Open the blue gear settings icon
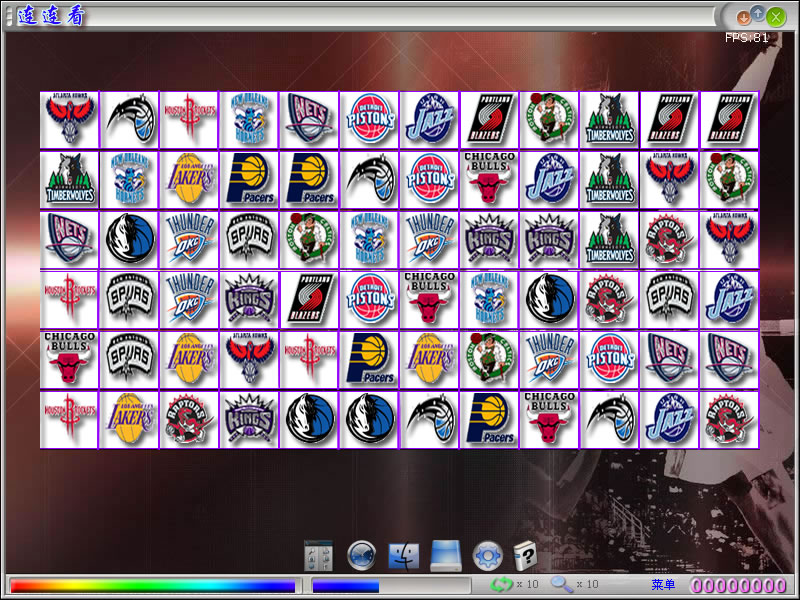The height and width of the screenshot is (600, 800). (488, 556)
